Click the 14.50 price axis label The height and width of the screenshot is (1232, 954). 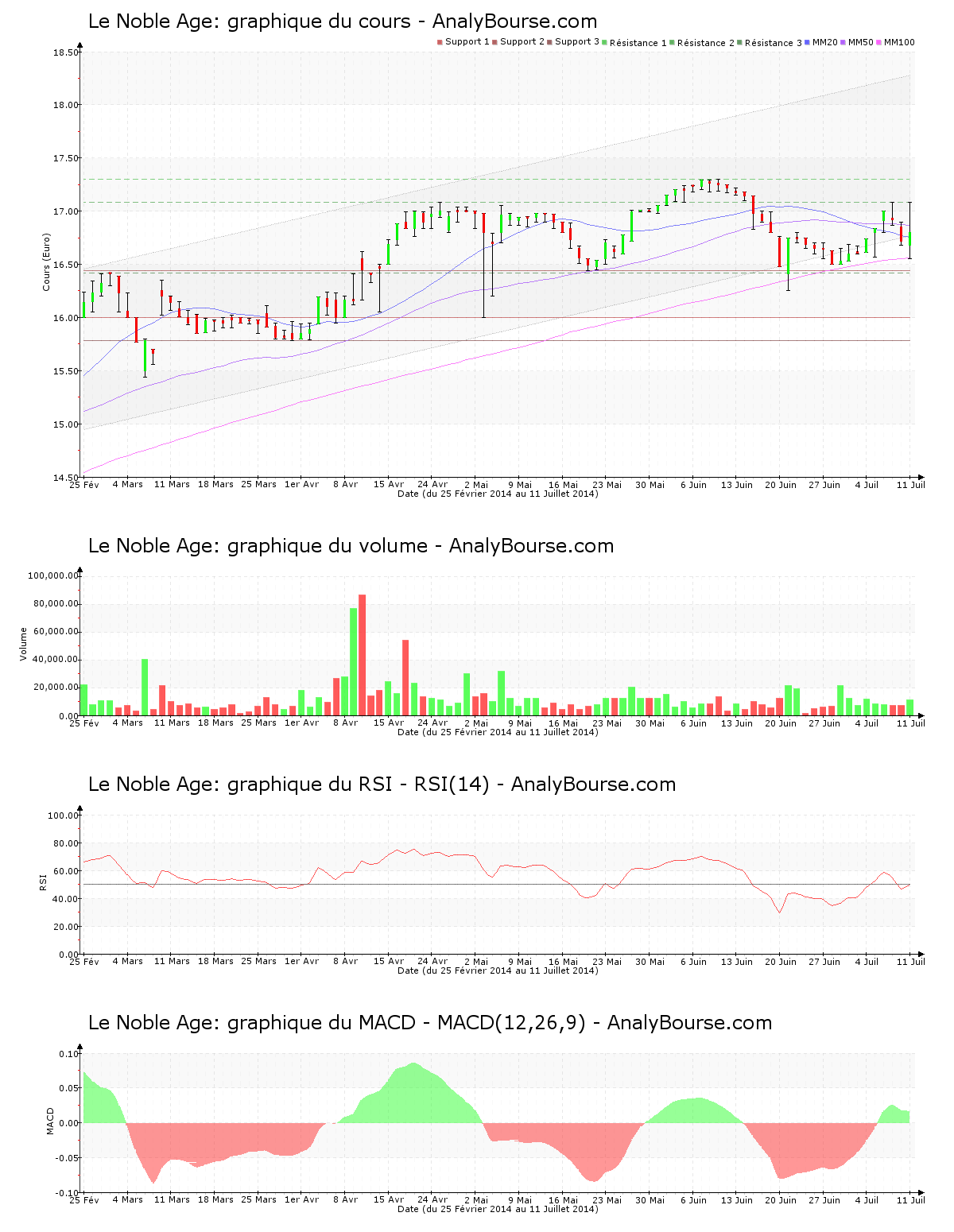[67, 478]
